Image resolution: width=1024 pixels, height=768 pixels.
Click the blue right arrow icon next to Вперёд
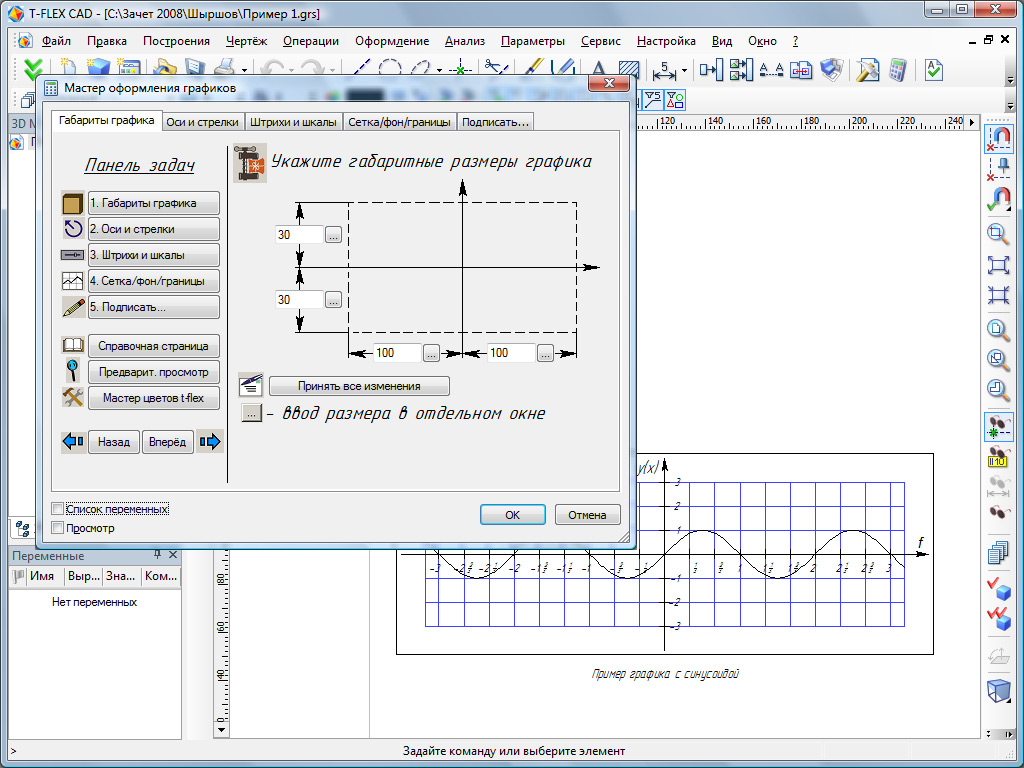(210, 441)
